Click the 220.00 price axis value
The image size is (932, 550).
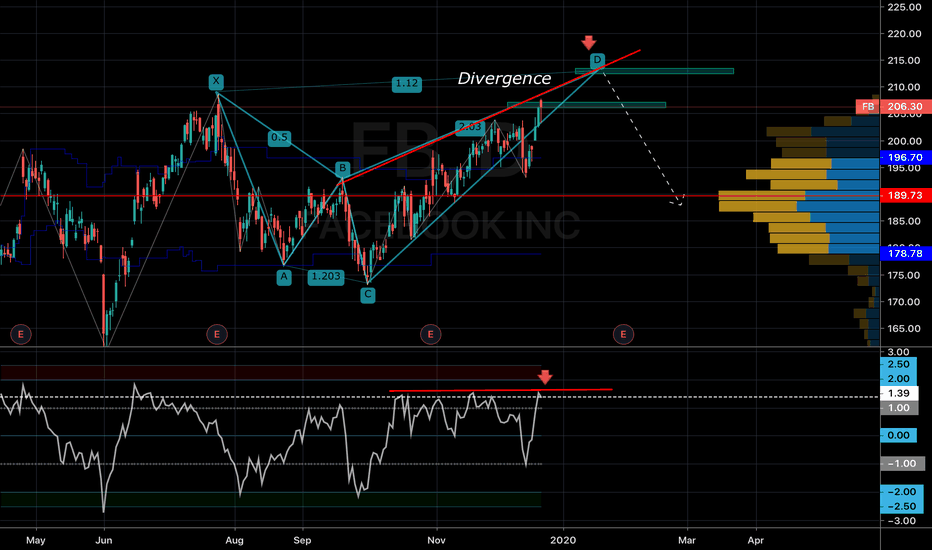pos(905,34)
